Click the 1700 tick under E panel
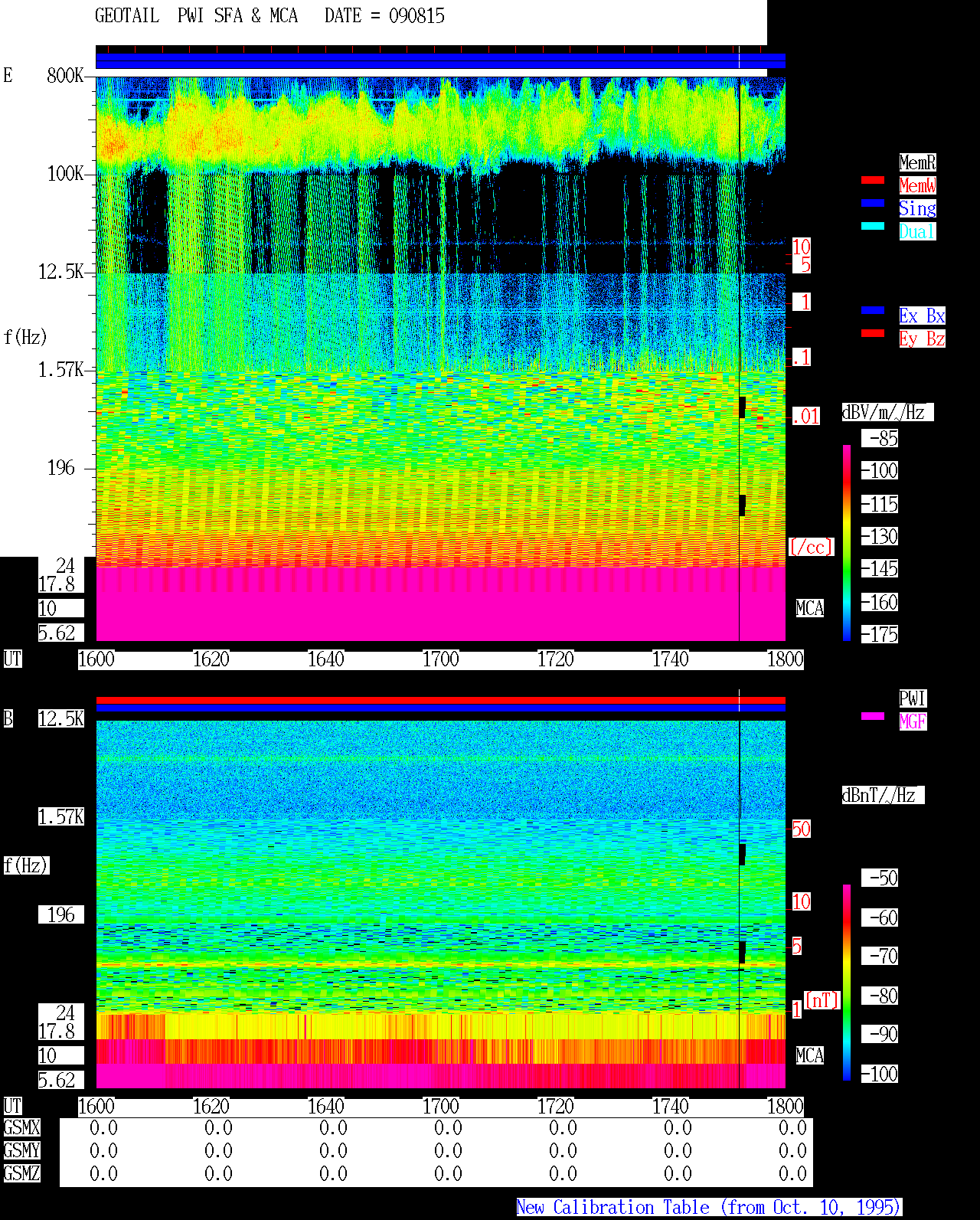This screenshot has height=1220, width=980. point(441,659)
